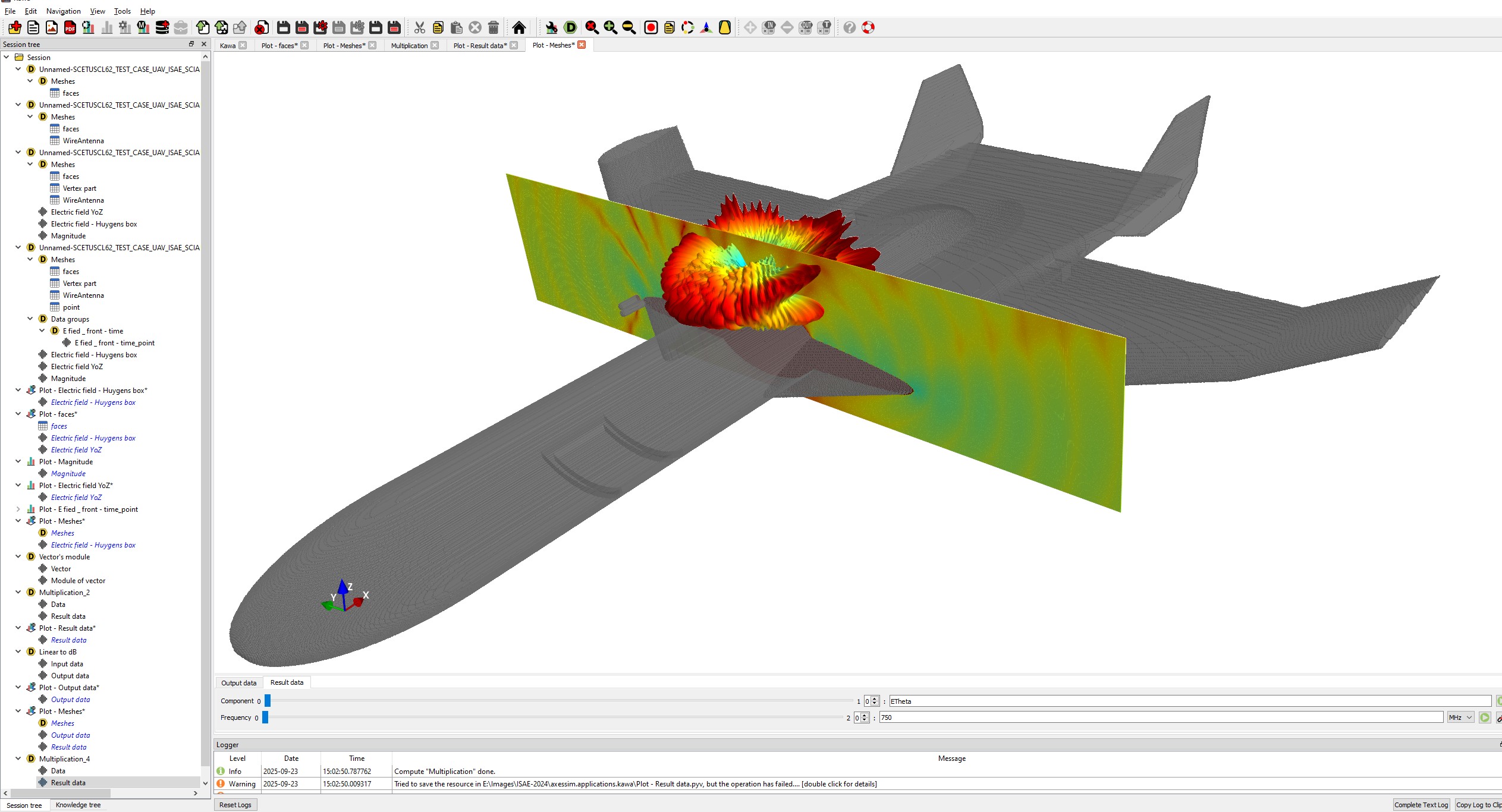
Task: Open the MHz frequency unit dropdown
Action: tap(1460, 717)
